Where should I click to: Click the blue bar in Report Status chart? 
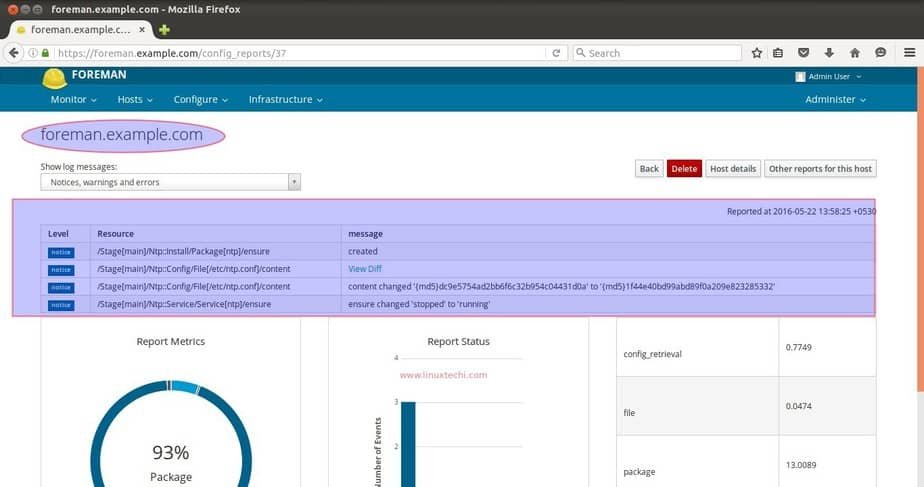click(x=408, y=445)
